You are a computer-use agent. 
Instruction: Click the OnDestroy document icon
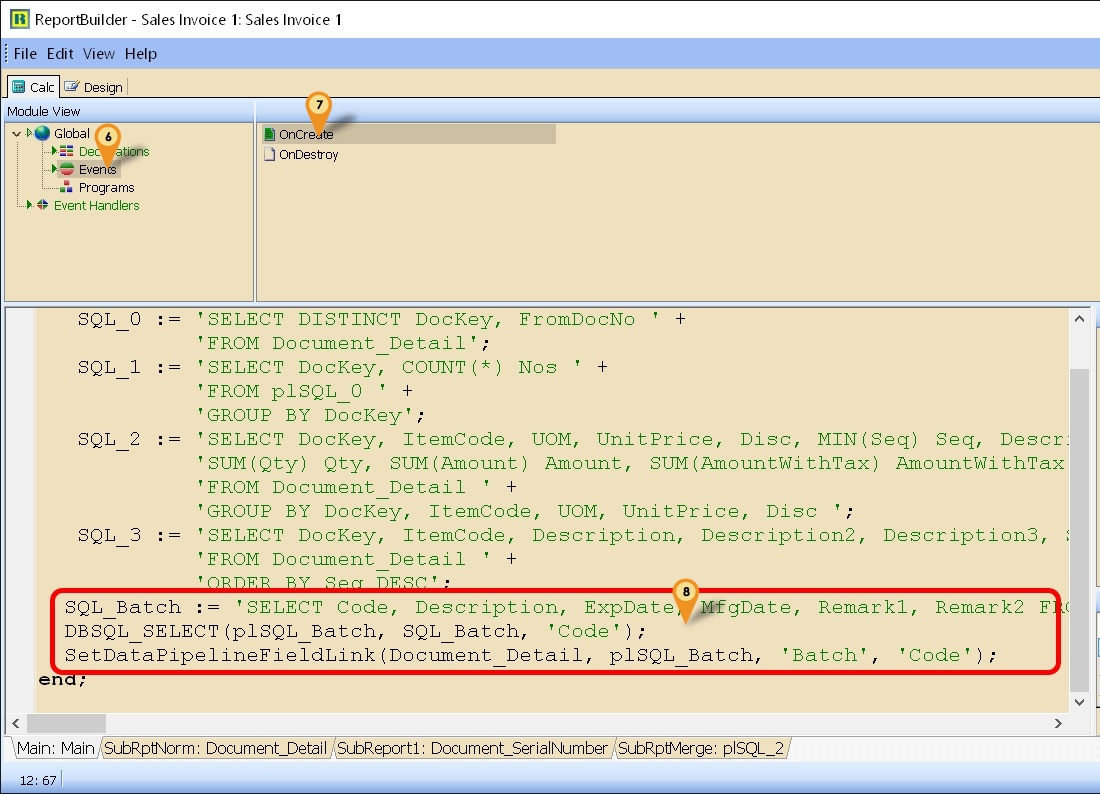pos(267,154)
